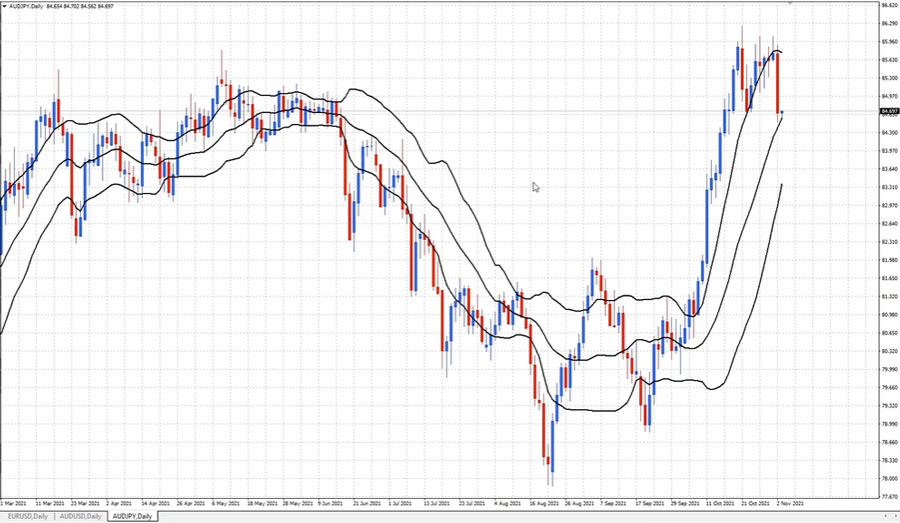Select the lower band line's right end
900x523 pixels.
(x=780, y=186)
